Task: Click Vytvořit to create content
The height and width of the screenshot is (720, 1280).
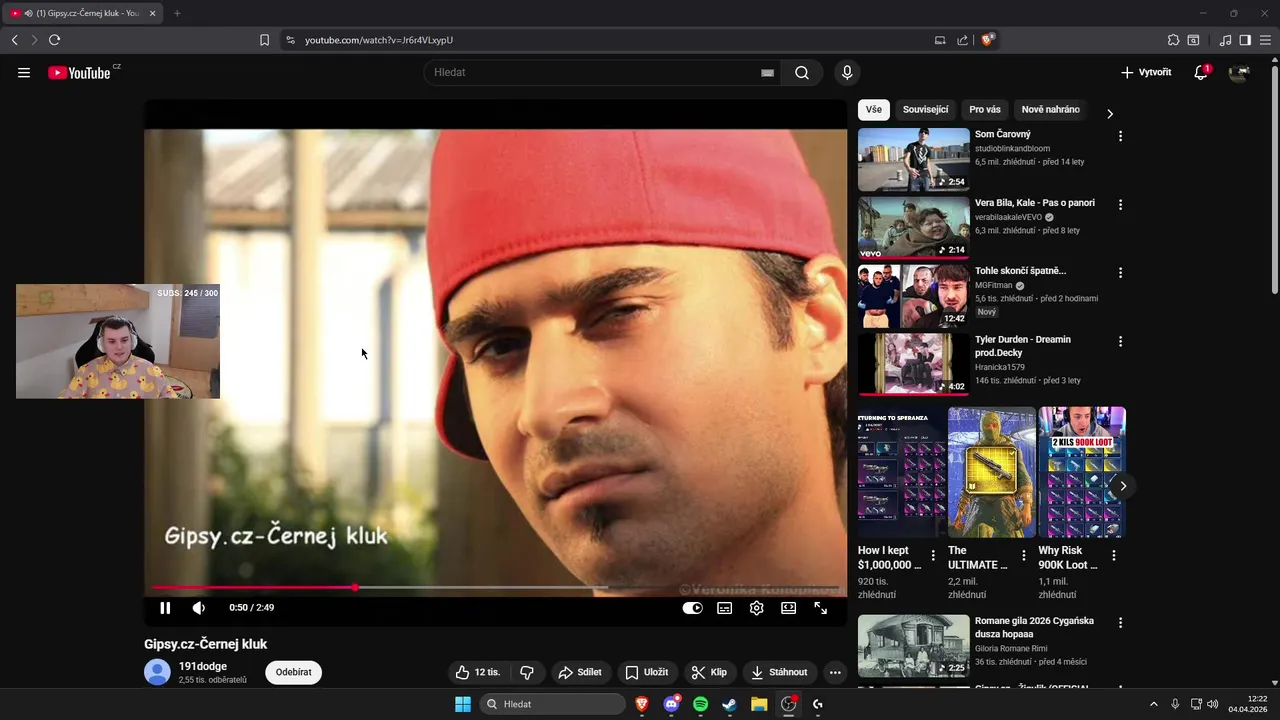Action: (1146, 72)
